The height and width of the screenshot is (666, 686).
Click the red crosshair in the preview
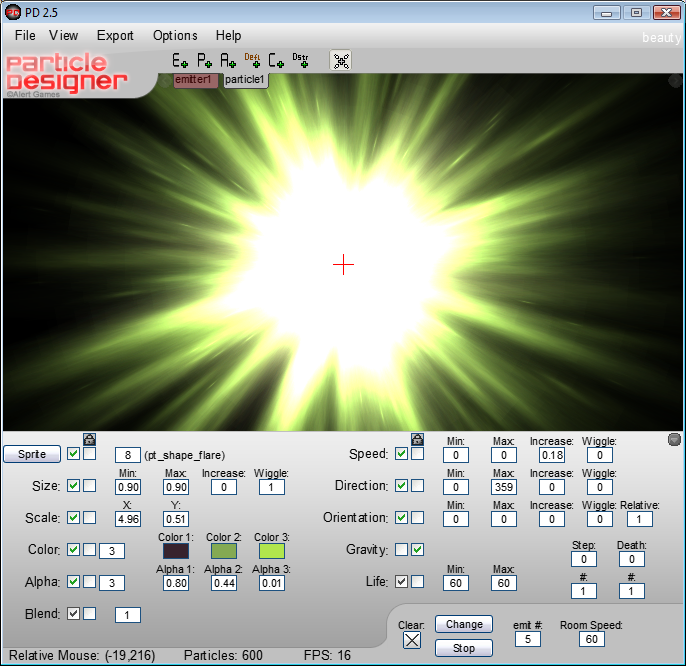click(x=343, y=264)
